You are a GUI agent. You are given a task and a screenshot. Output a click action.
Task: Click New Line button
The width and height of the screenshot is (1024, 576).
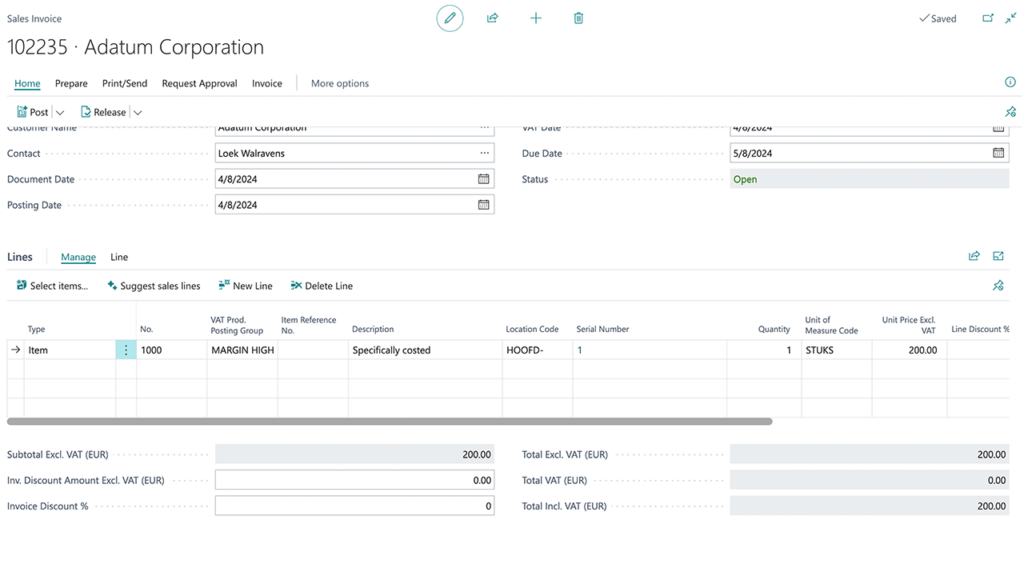246,286
